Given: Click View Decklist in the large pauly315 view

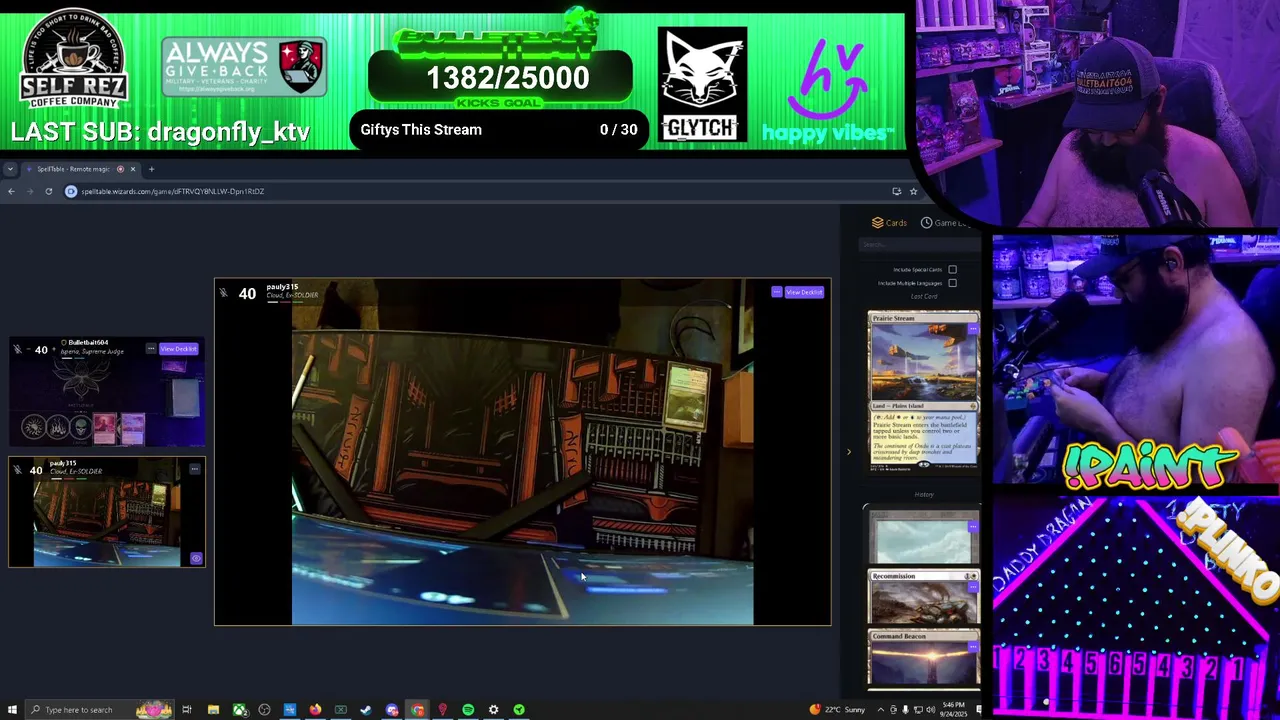Looking at the screenshot, I should click(x=804, y=292).
